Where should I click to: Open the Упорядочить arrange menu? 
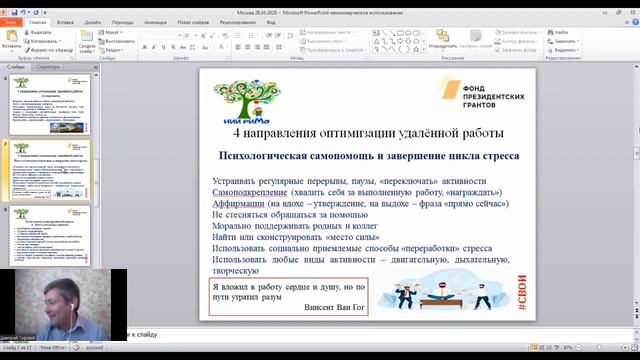(443, 40)
